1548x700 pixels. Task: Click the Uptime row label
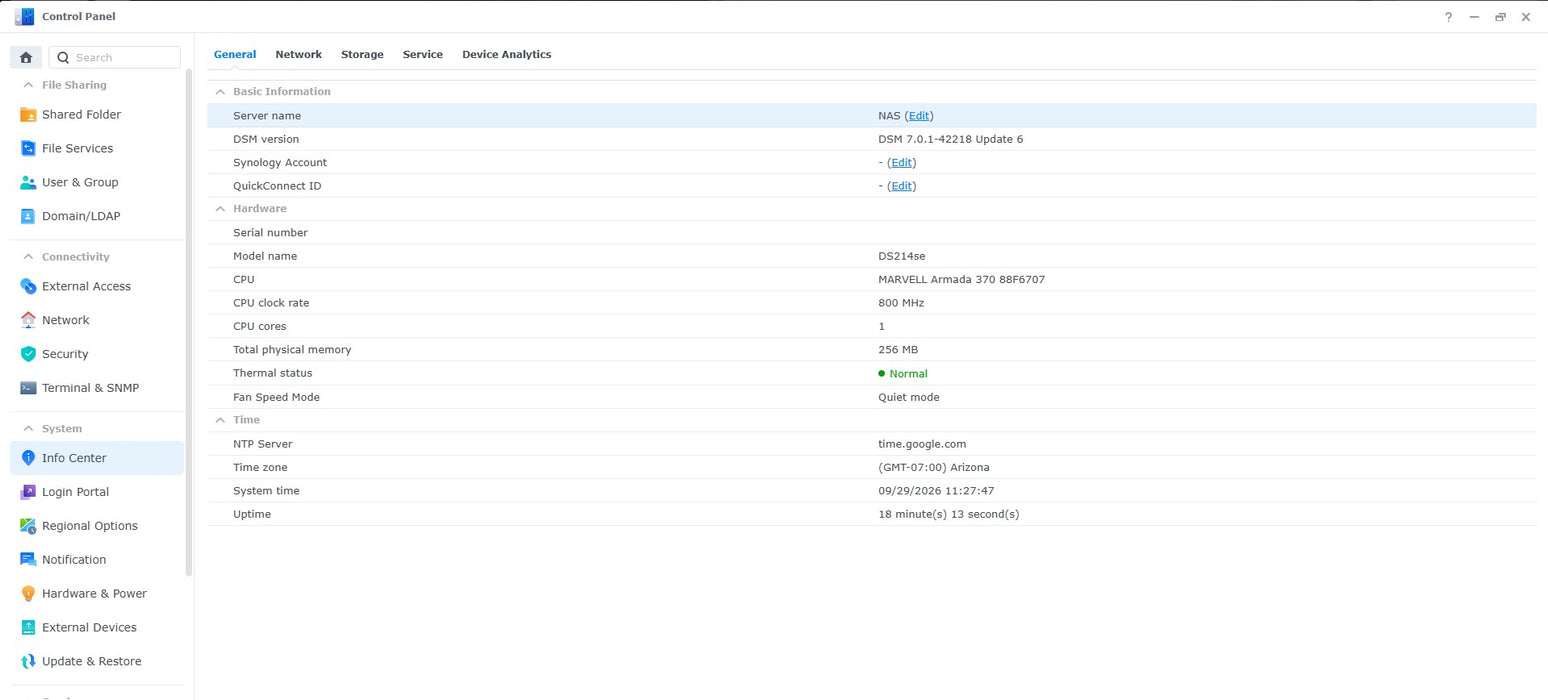point(252,515)
